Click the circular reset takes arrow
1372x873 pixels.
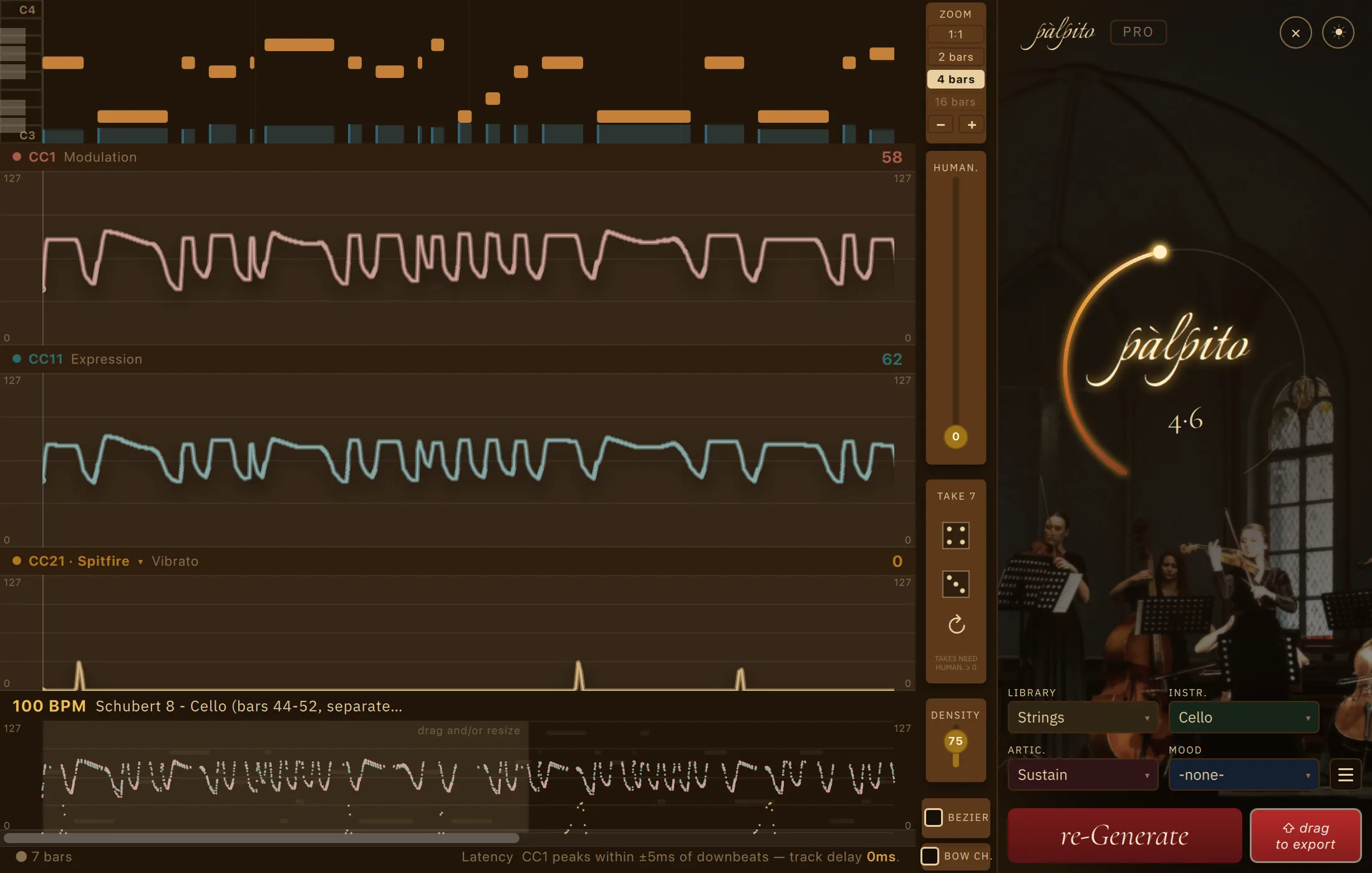point(956,624)
